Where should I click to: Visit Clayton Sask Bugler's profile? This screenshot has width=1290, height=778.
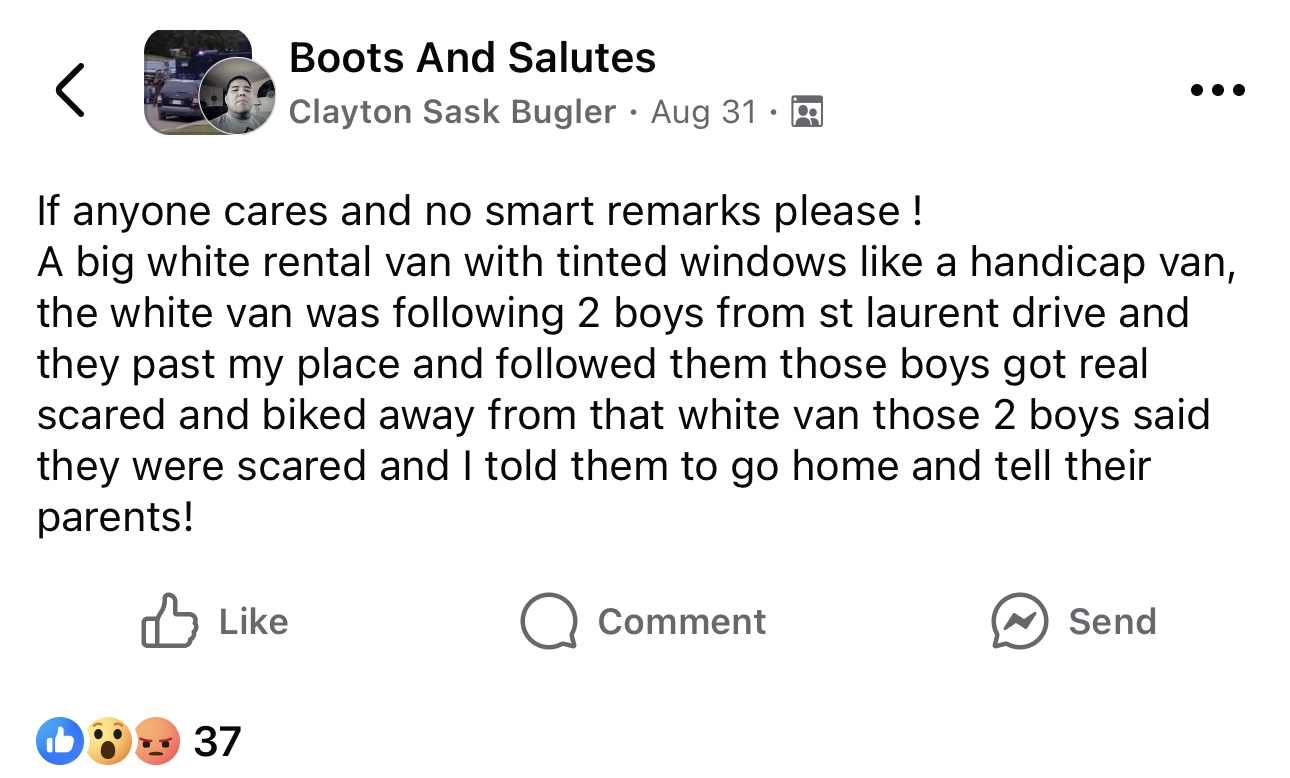click(452, 112)
